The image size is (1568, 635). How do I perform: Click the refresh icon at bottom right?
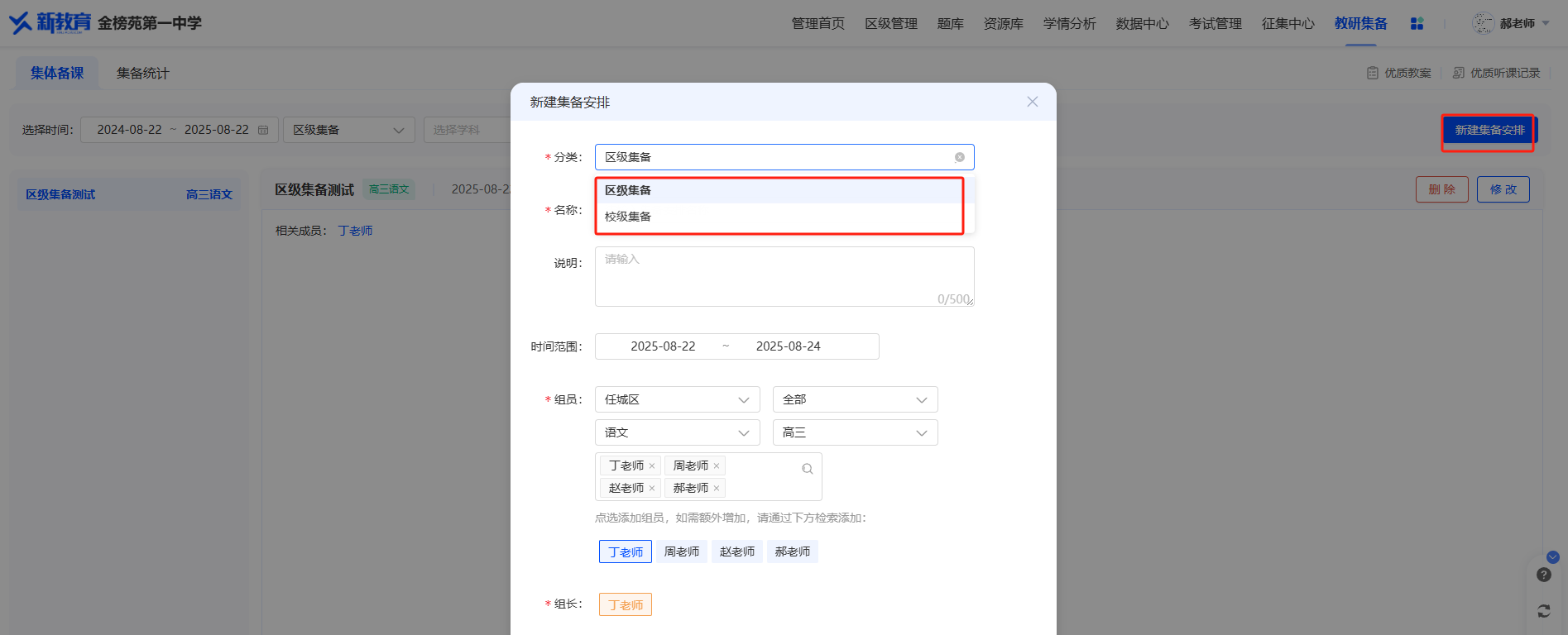coord(1544,611)
